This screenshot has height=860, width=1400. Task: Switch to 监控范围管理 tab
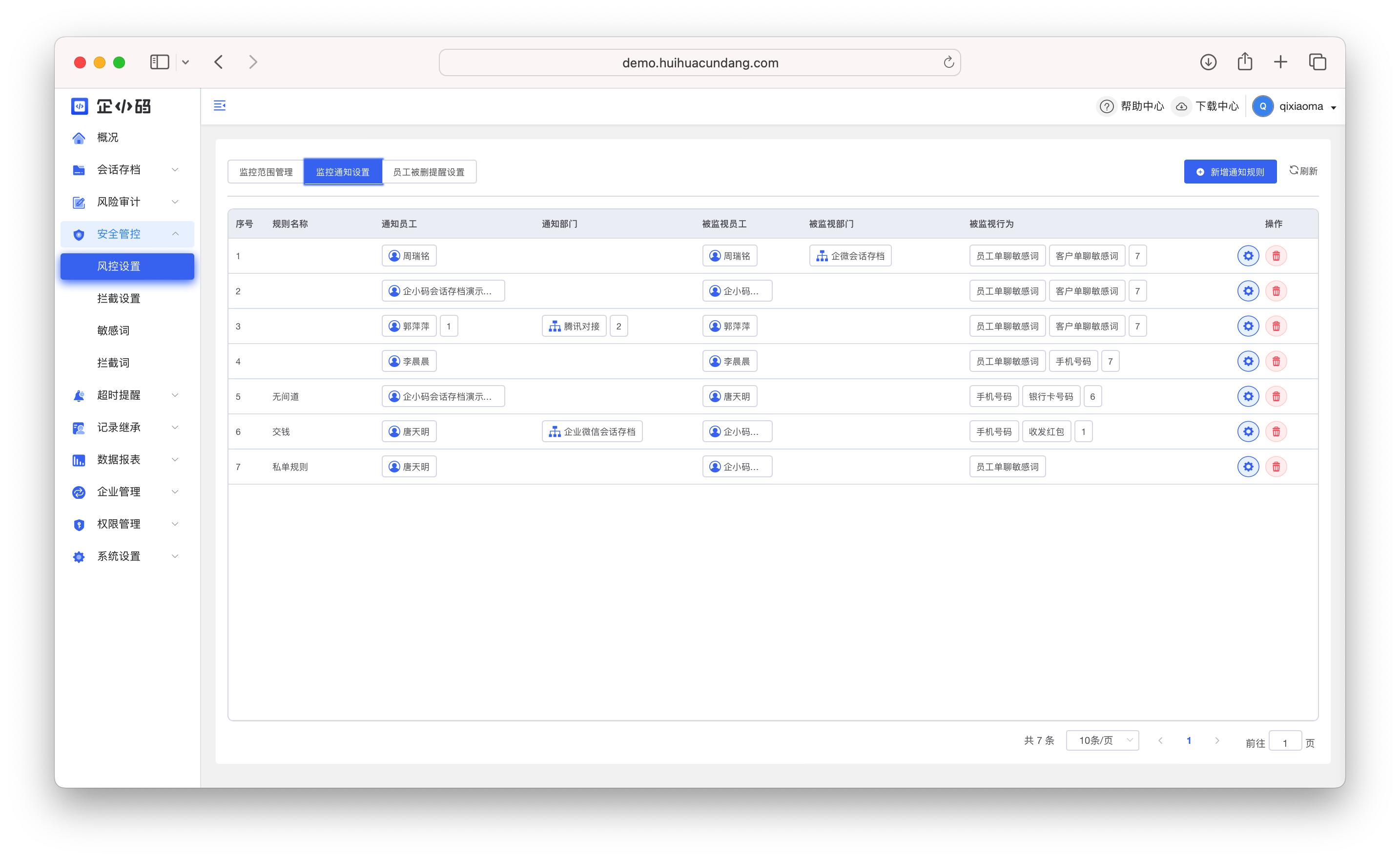[x=266, y=172]
